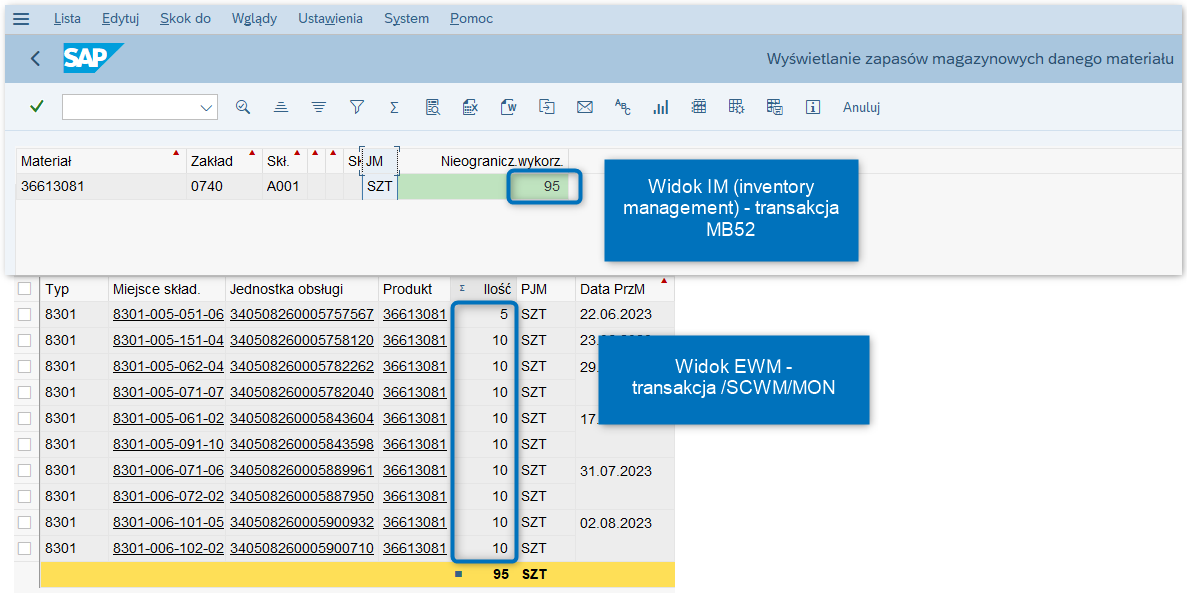Open the hamburger menu at top left
This screenshot has height=593, width=1187.
[x=21, y=19]
